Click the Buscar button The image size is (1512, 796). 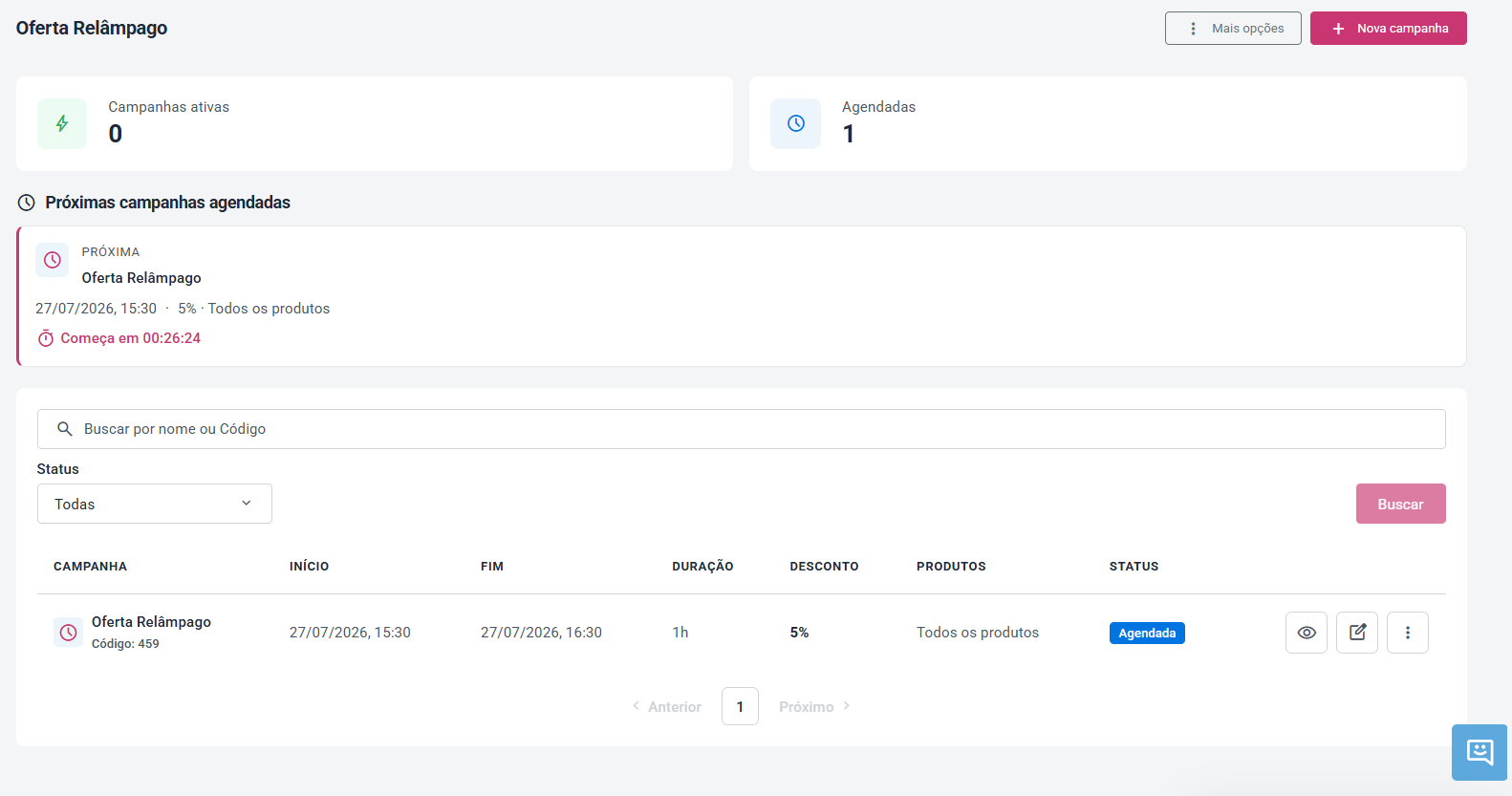point(1401,504)
